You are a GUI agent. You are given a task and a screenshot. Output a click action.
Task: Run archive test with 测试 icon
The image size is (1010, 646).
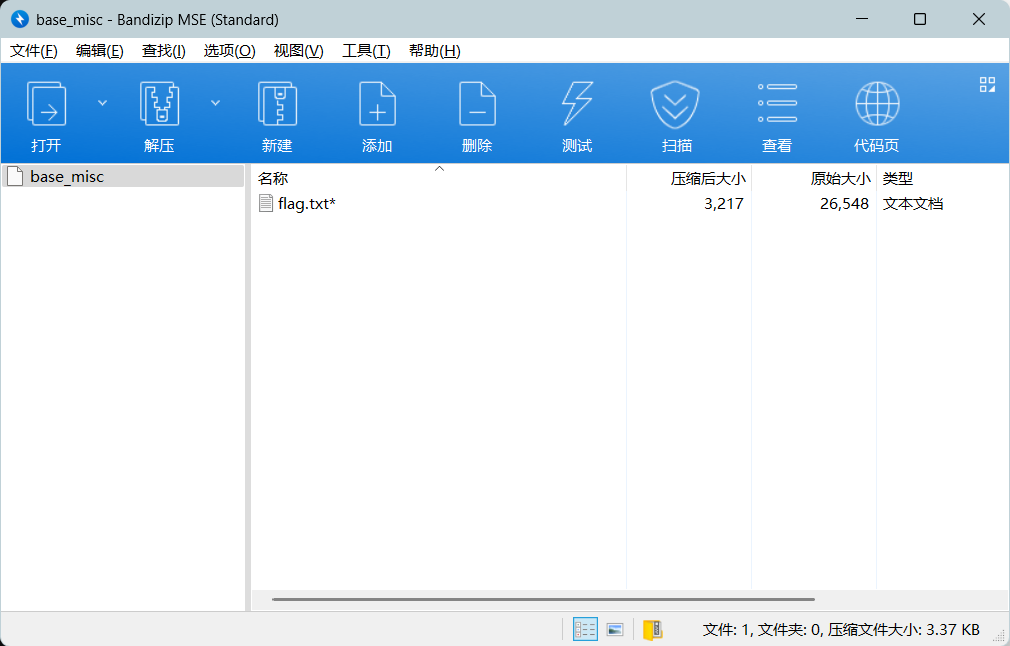[x=577, y=105]
